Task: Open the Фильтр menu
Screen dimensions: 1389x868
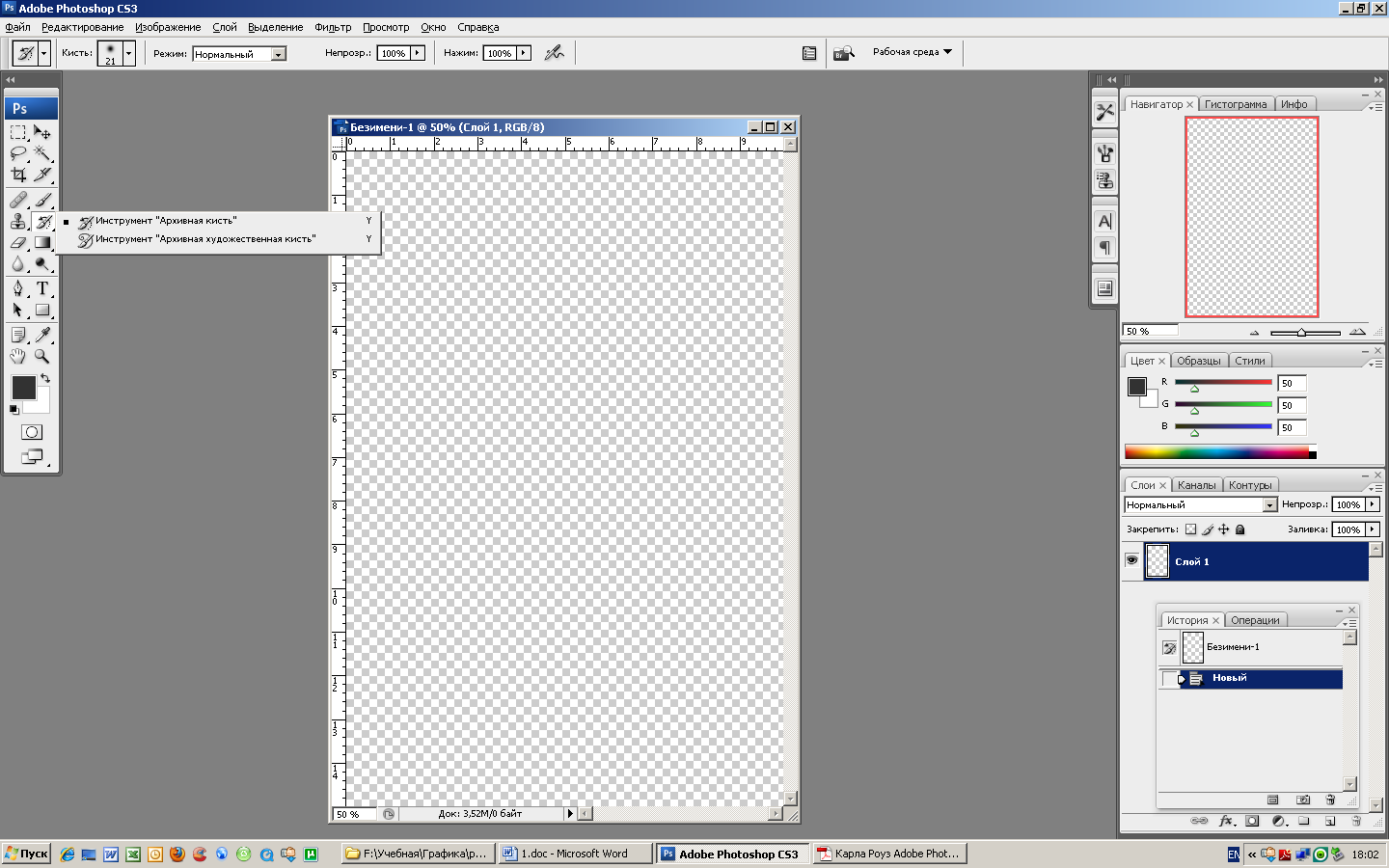Action: [x=333, y=27]
